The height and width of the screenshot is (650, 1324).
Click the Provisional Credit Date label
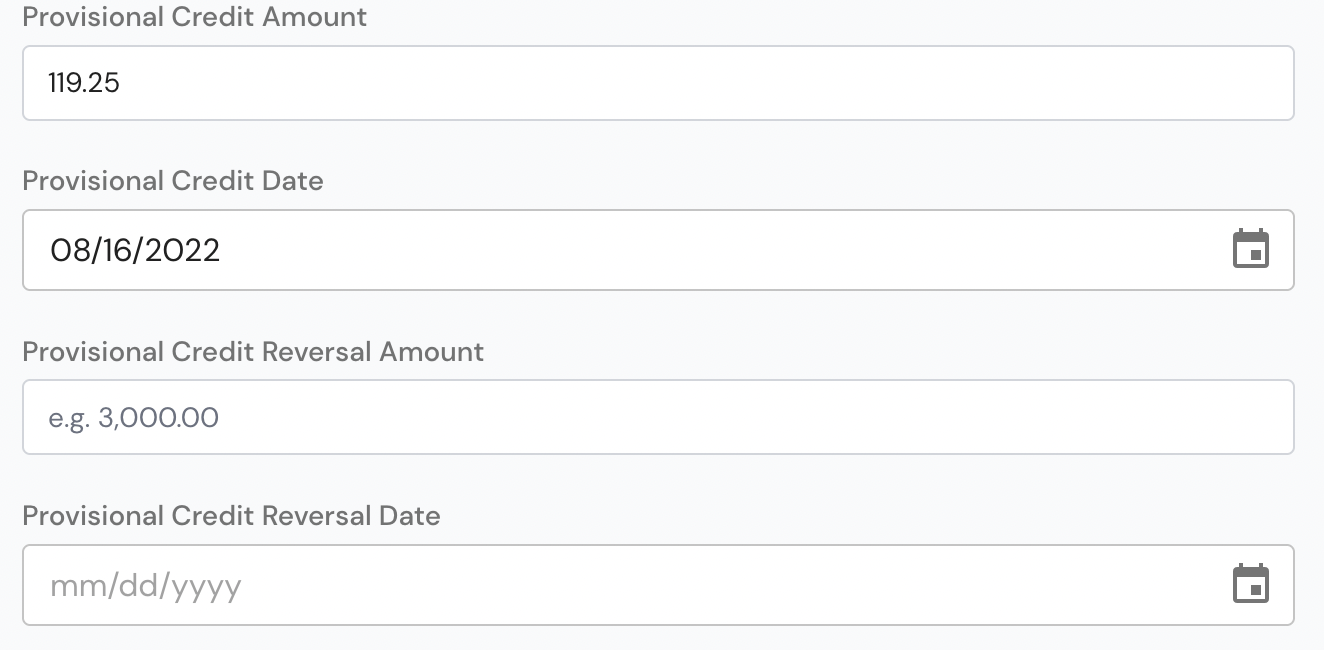click(x=173, y=181)
